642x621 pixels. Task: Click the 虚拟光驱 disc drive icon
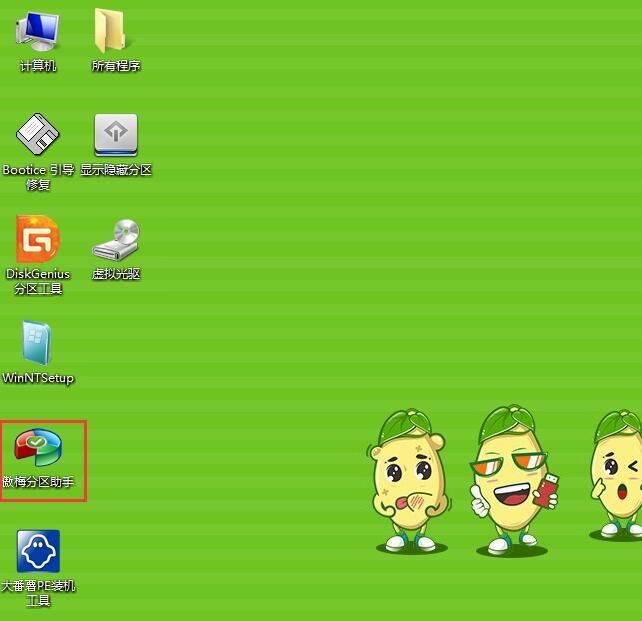tap(115, 240)
